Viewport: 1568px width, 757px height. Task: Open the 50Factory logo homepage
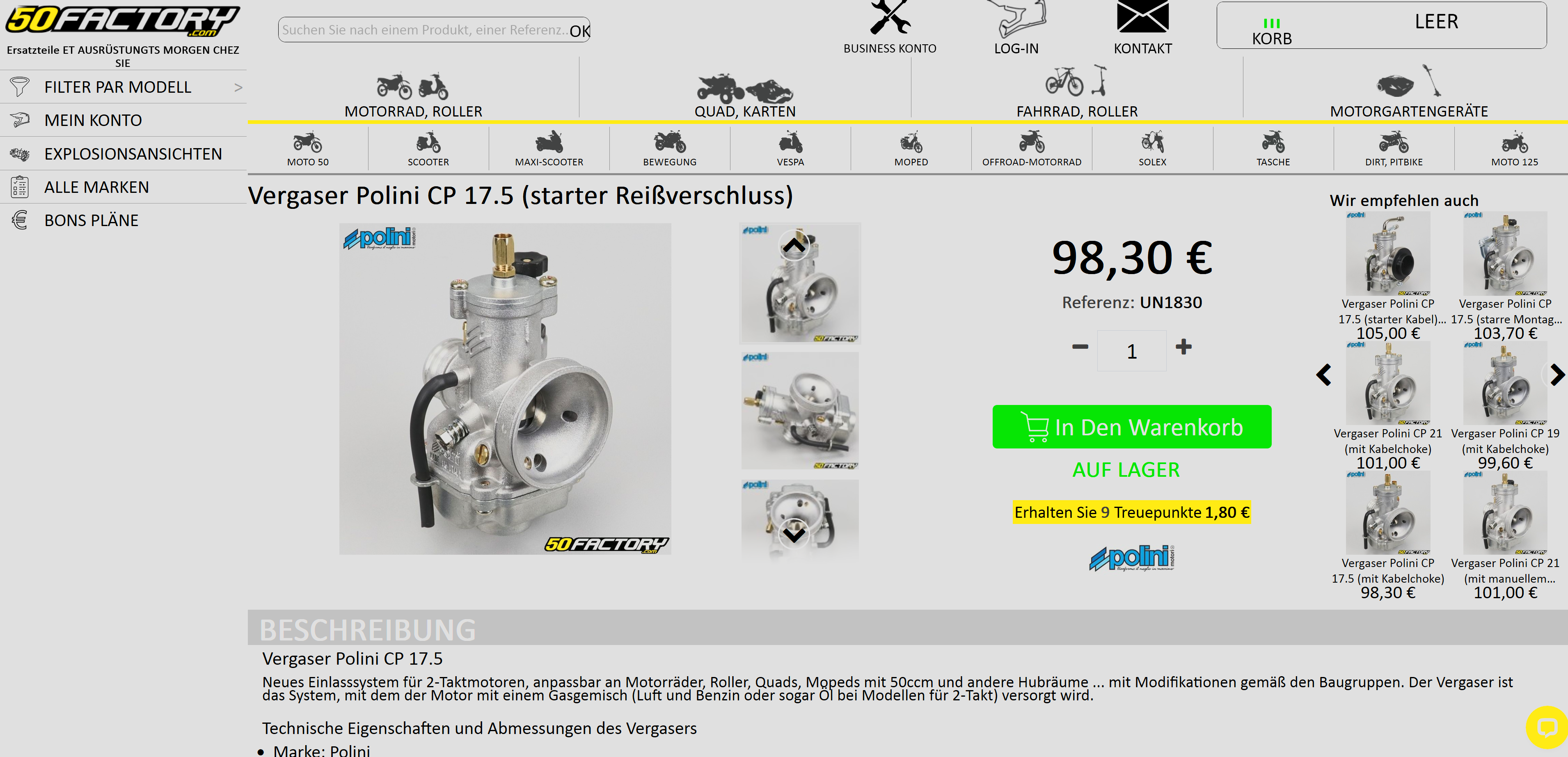(x=122, y=21)
